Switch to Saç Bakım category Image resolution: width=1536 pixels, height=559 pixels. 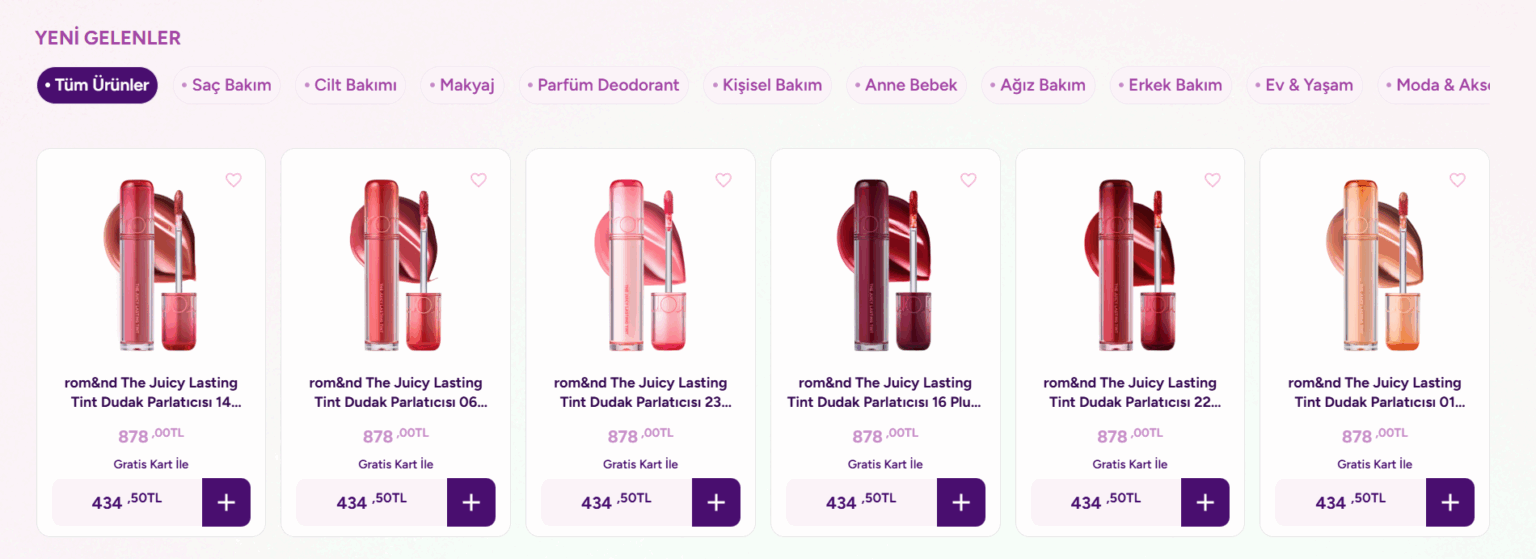226,85
